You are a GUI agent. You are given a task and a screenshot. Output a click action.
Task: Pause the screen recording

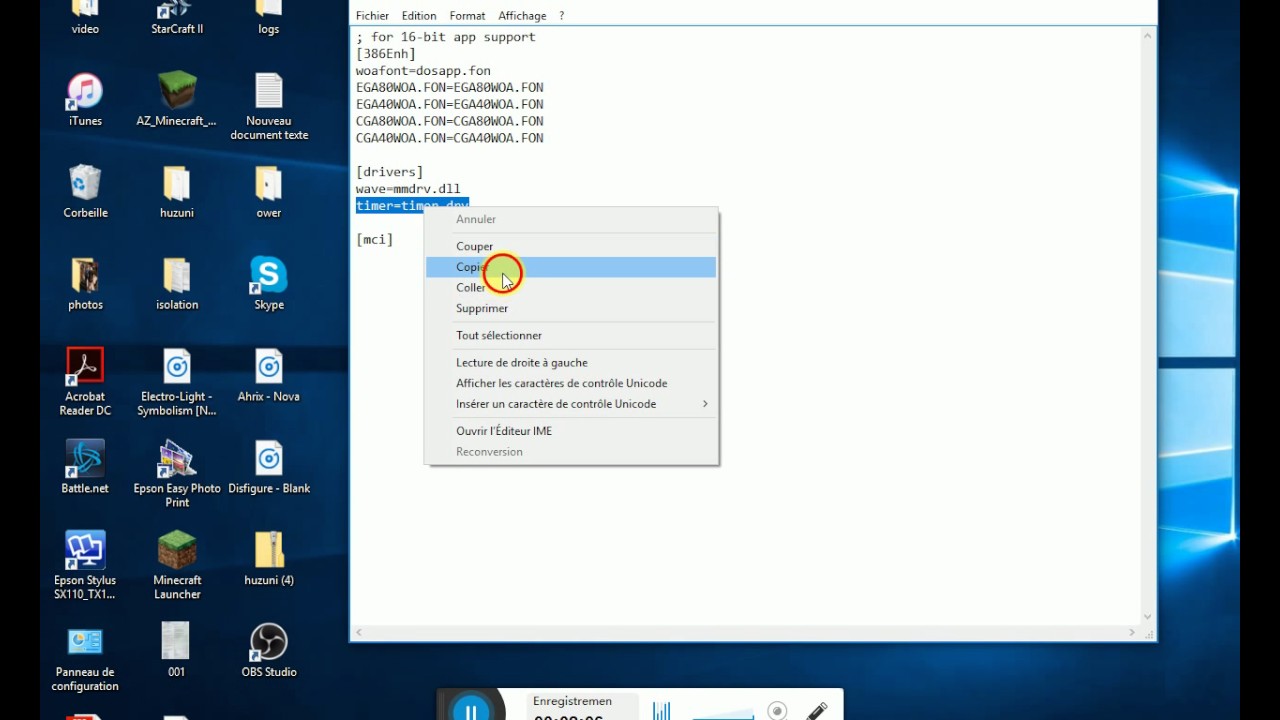(x=470, y=710)
